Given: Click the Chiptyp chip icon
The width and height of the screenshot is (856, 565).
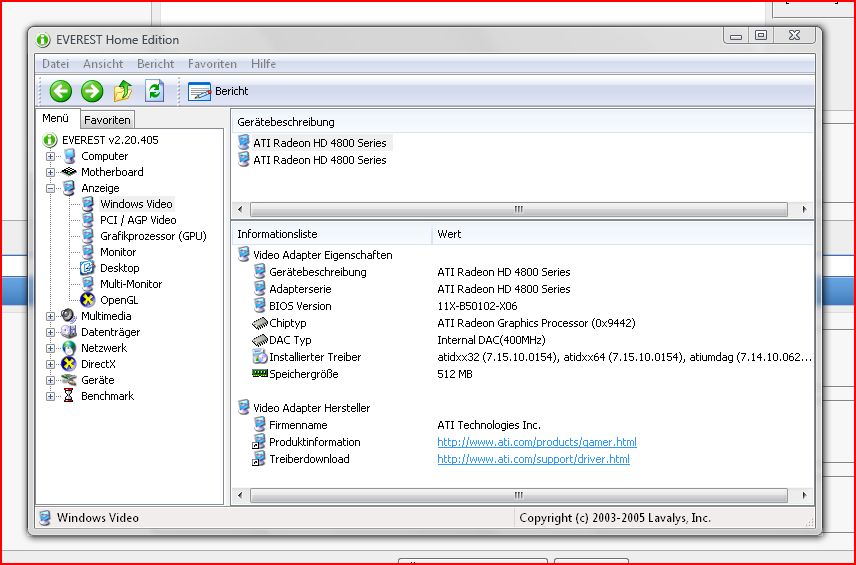Looking at the screenshot, I should click(x=260, y=323).
